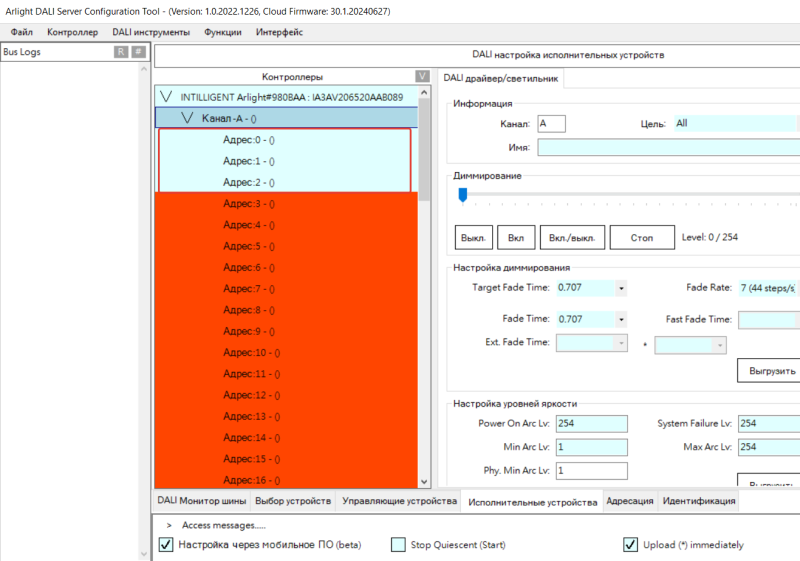Open the Цель target dropdown

coord(735,123)
